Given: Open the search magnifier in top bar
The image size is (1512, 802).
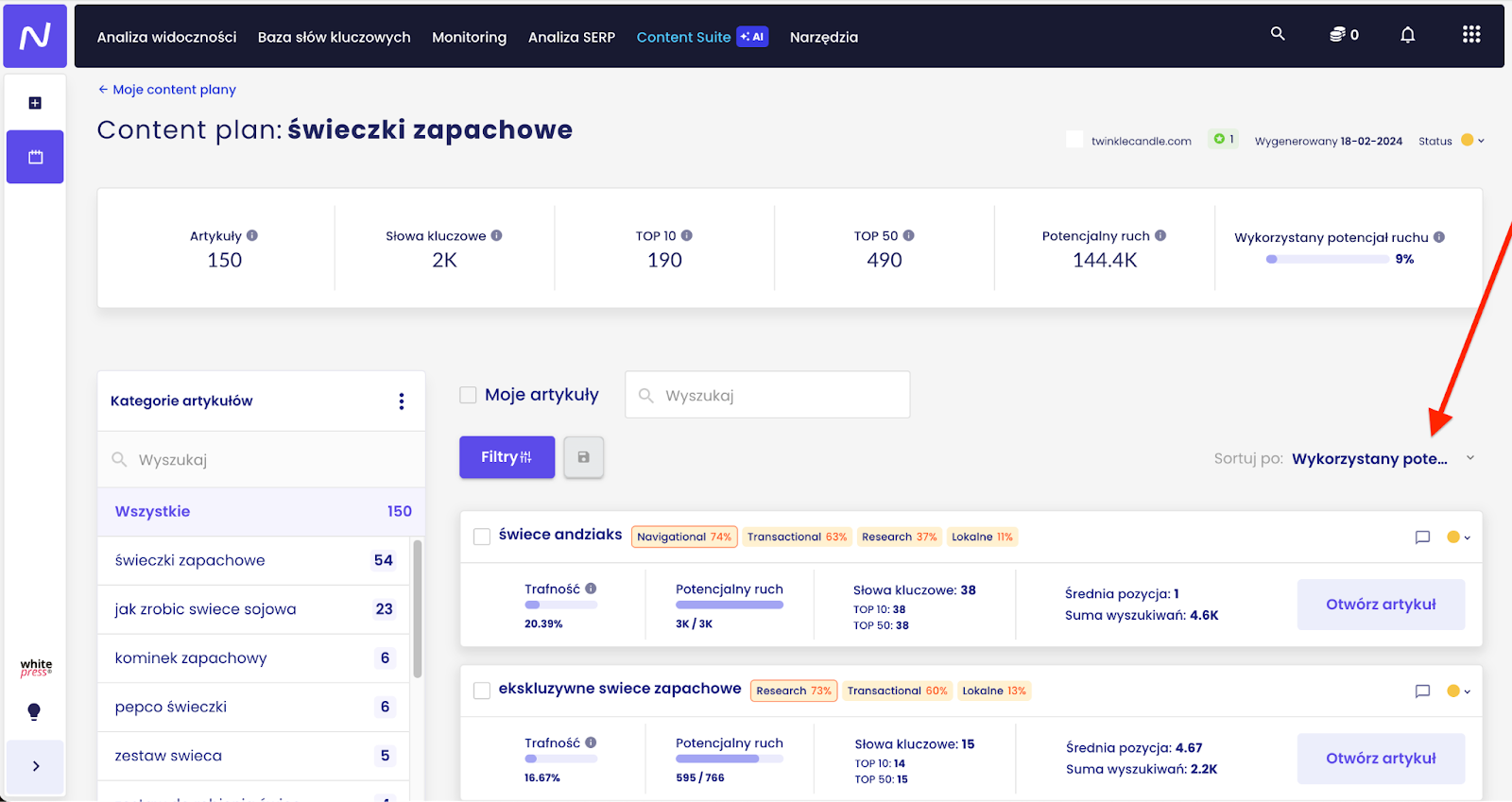Looking at the screenshot, I should coord(1278,34).
